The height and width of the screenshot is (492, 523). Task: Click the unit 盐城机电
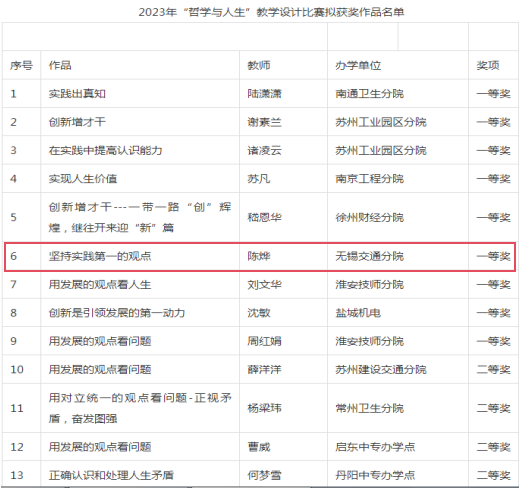click(358, 313)
